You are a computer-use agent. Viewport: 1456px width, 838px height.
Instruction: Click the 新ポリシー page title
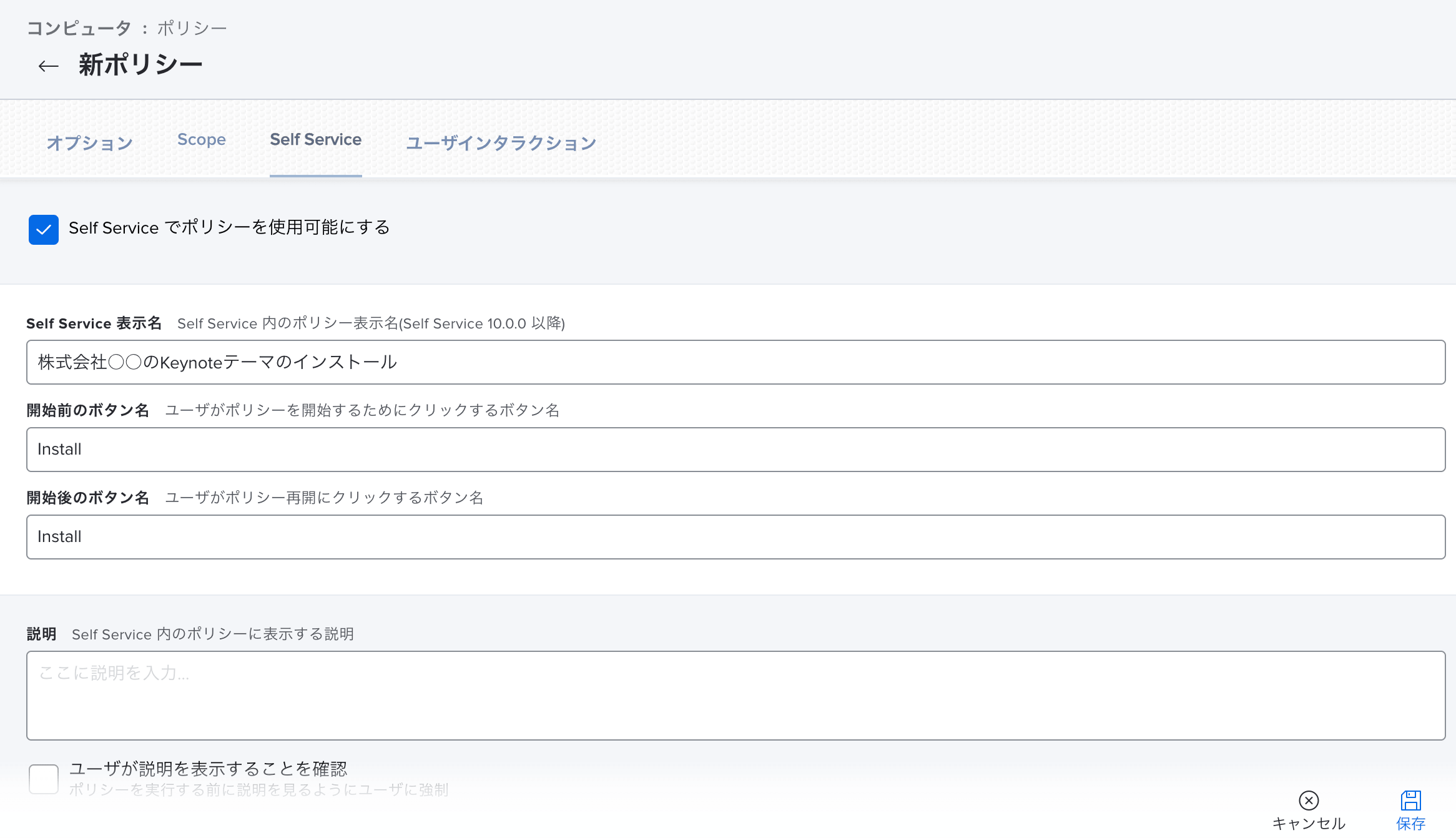pos(140,65)
